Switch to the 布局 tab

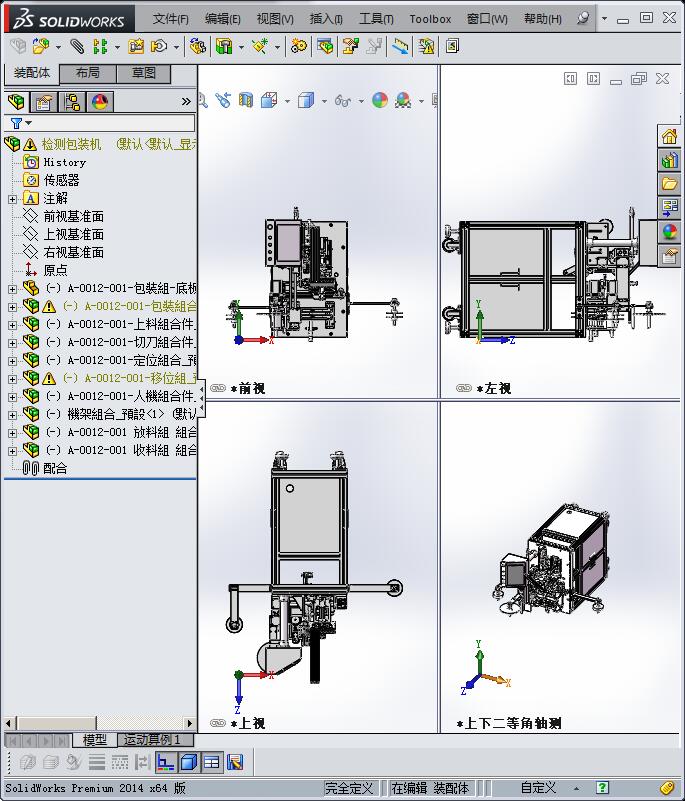tap(88, 73)
